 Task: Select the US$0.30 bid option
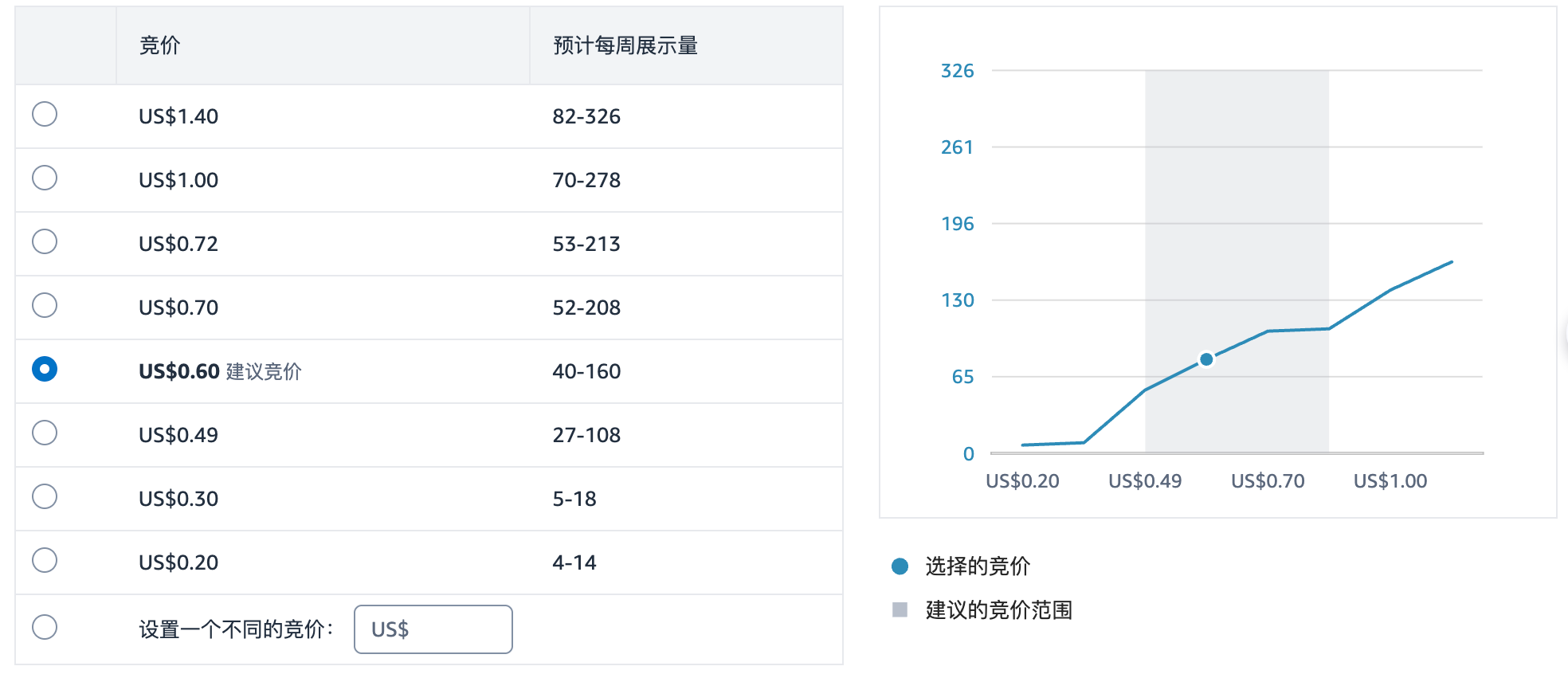(x=45, y=496)
